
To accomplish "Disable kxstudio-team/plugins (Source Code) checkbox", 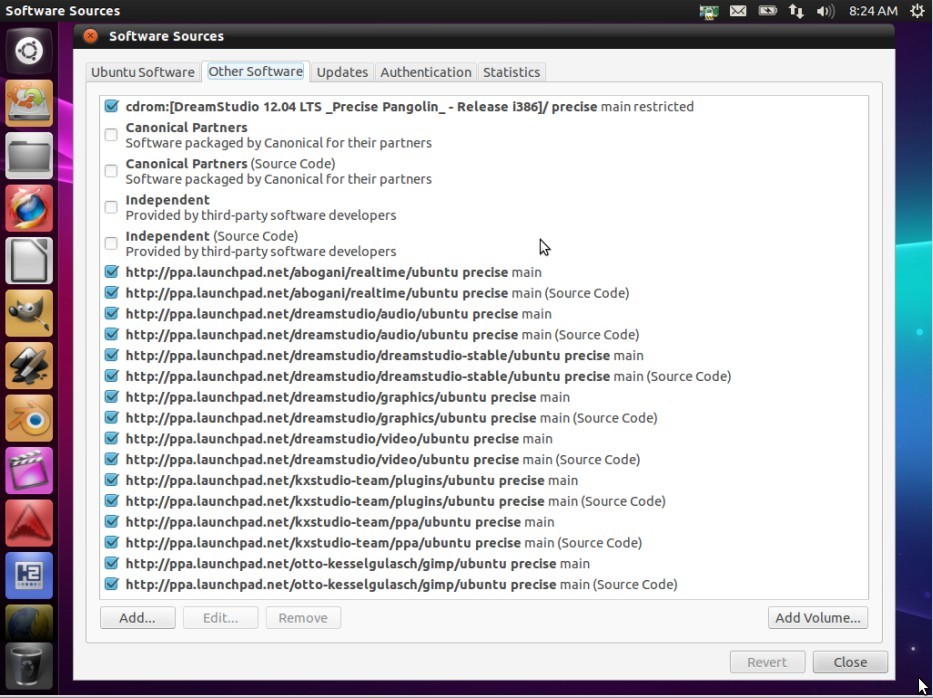I will point(111,501).
